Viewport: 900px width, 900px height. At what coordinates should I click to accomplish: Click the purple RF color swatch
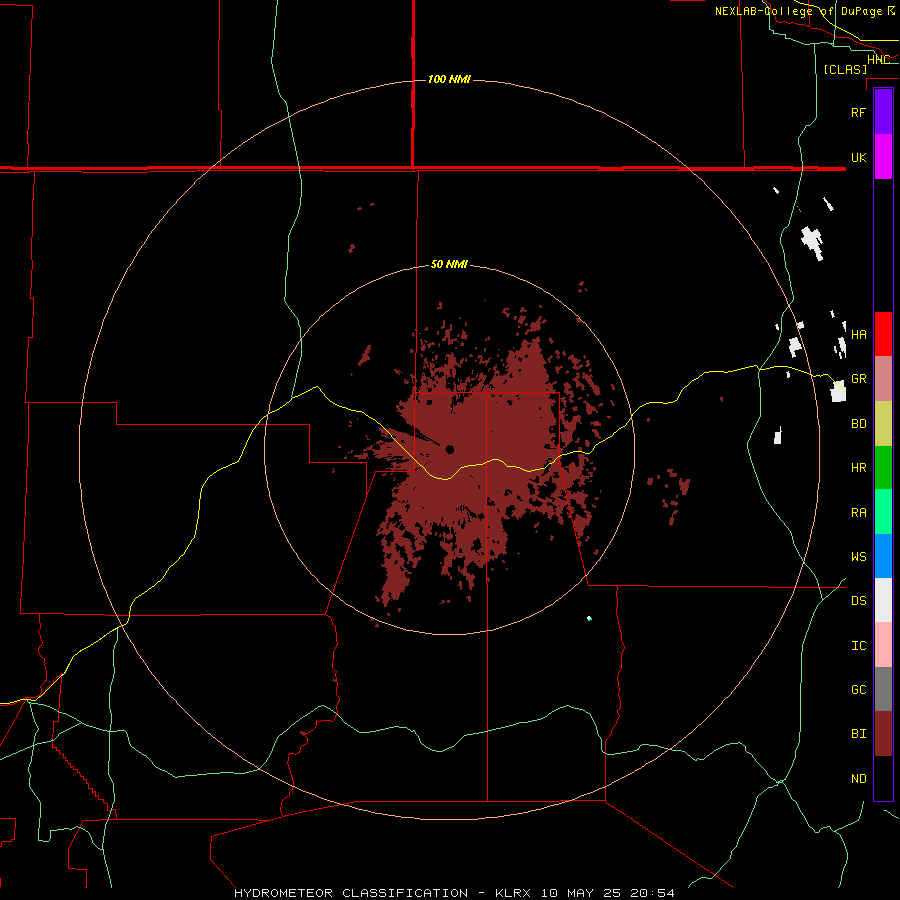[883, 112]
